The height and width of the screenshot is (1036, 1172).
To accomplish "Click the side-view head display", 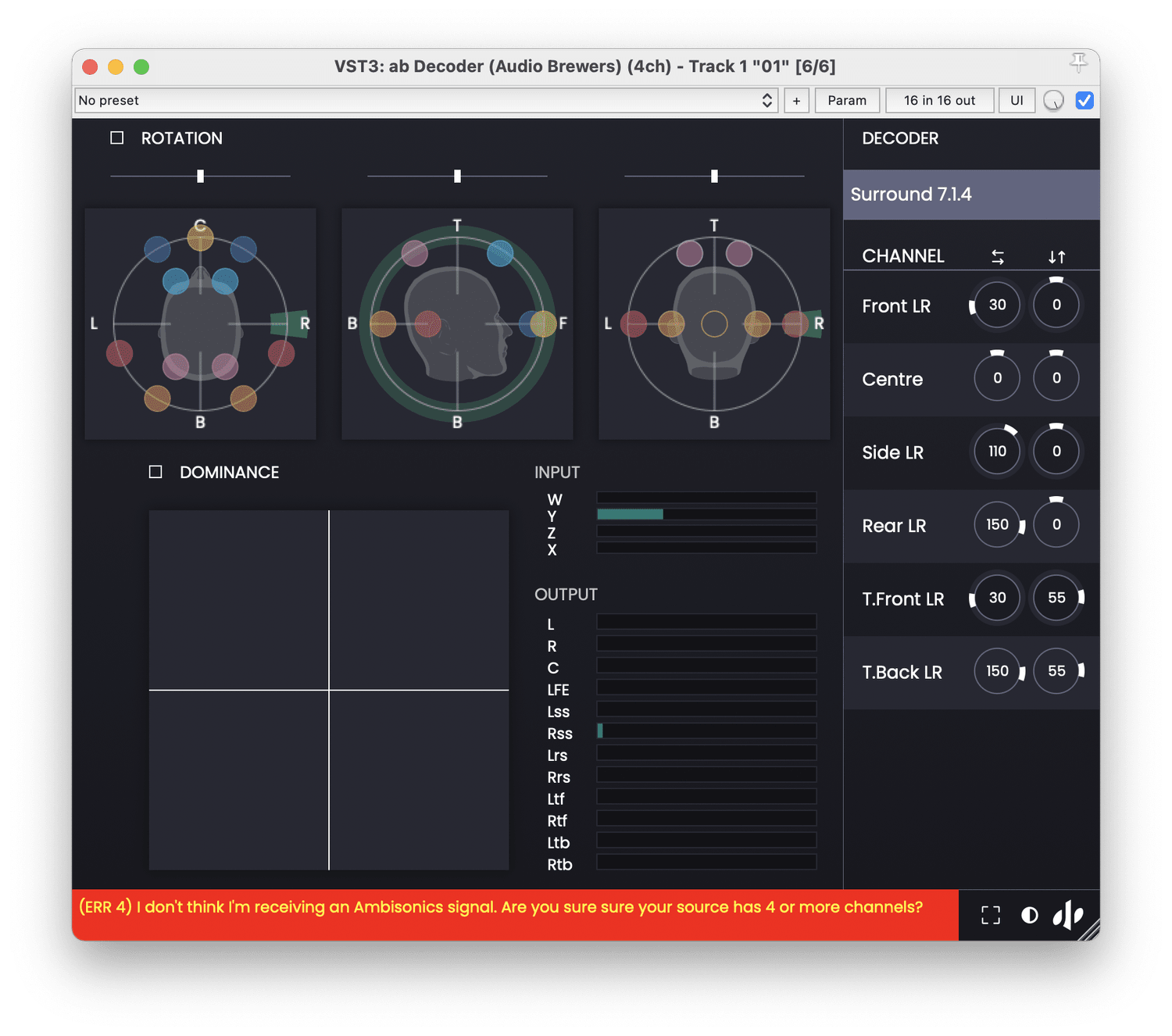I will click(457, 323).
